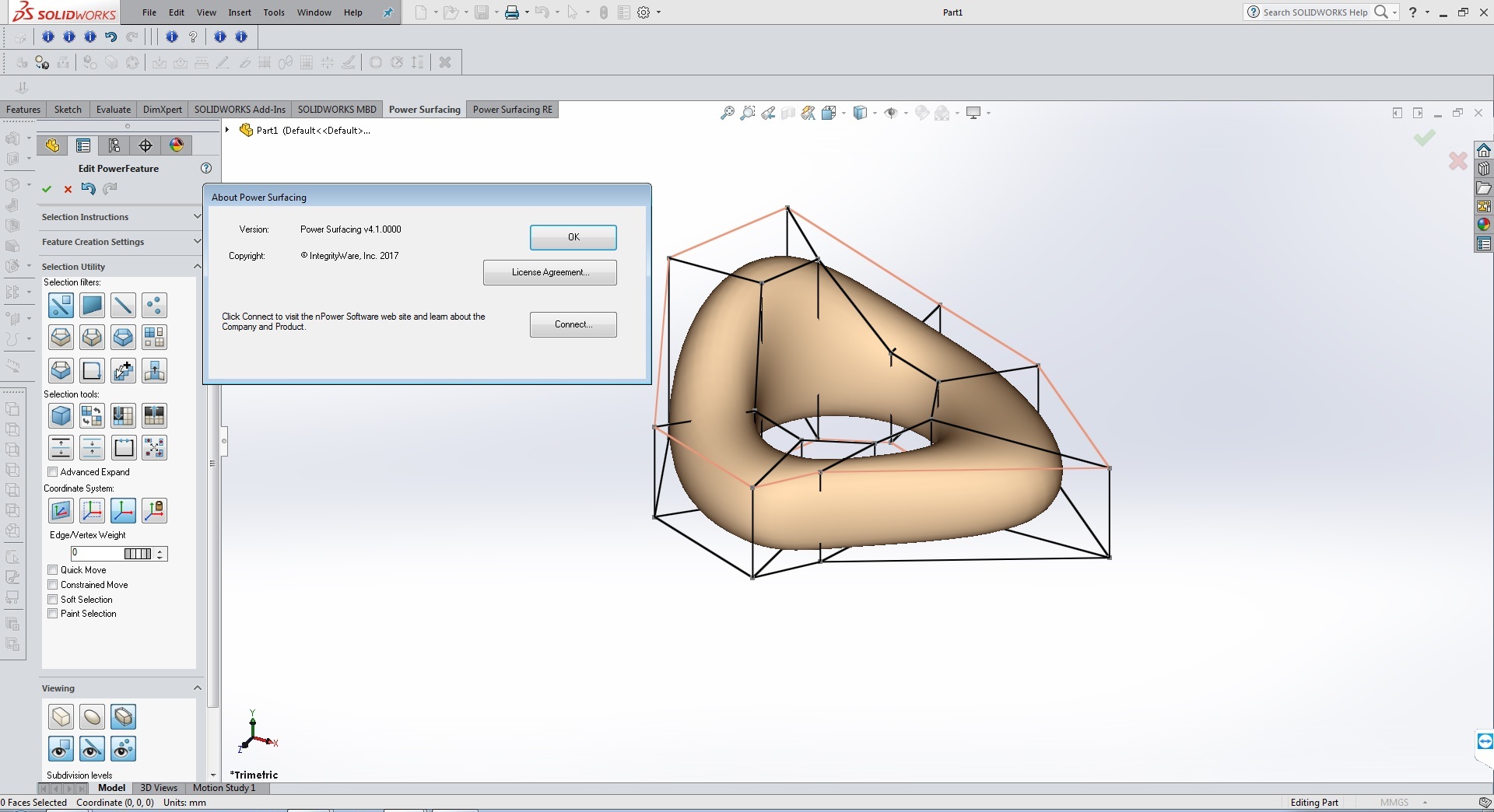Open SOLIDWORKS Resources home icon in task pane
The height and width of the screenshot is (812, 1494).
(x=1484, y=150)
